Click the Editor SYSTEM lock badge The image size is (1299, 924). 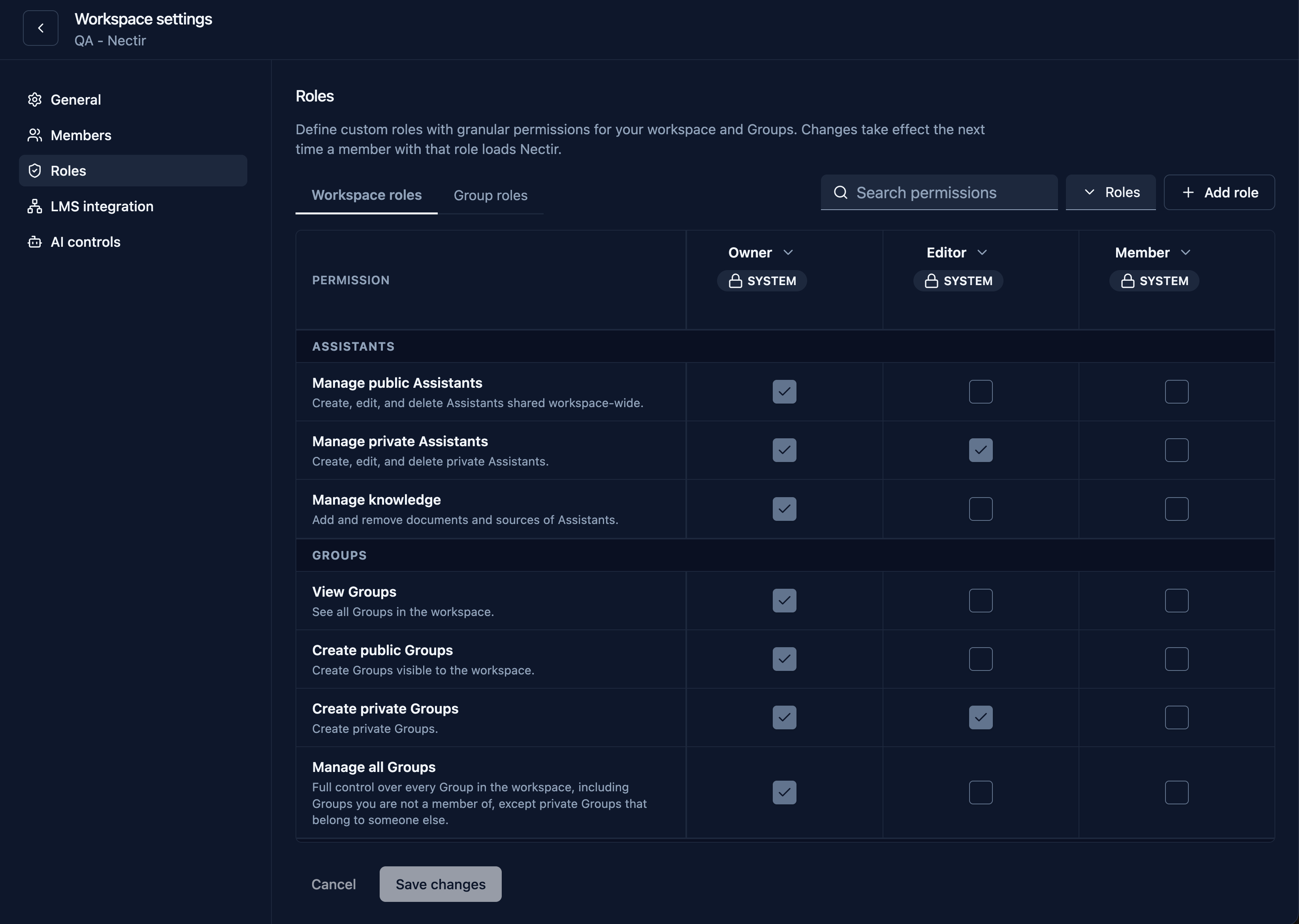[x=958, y=281]
